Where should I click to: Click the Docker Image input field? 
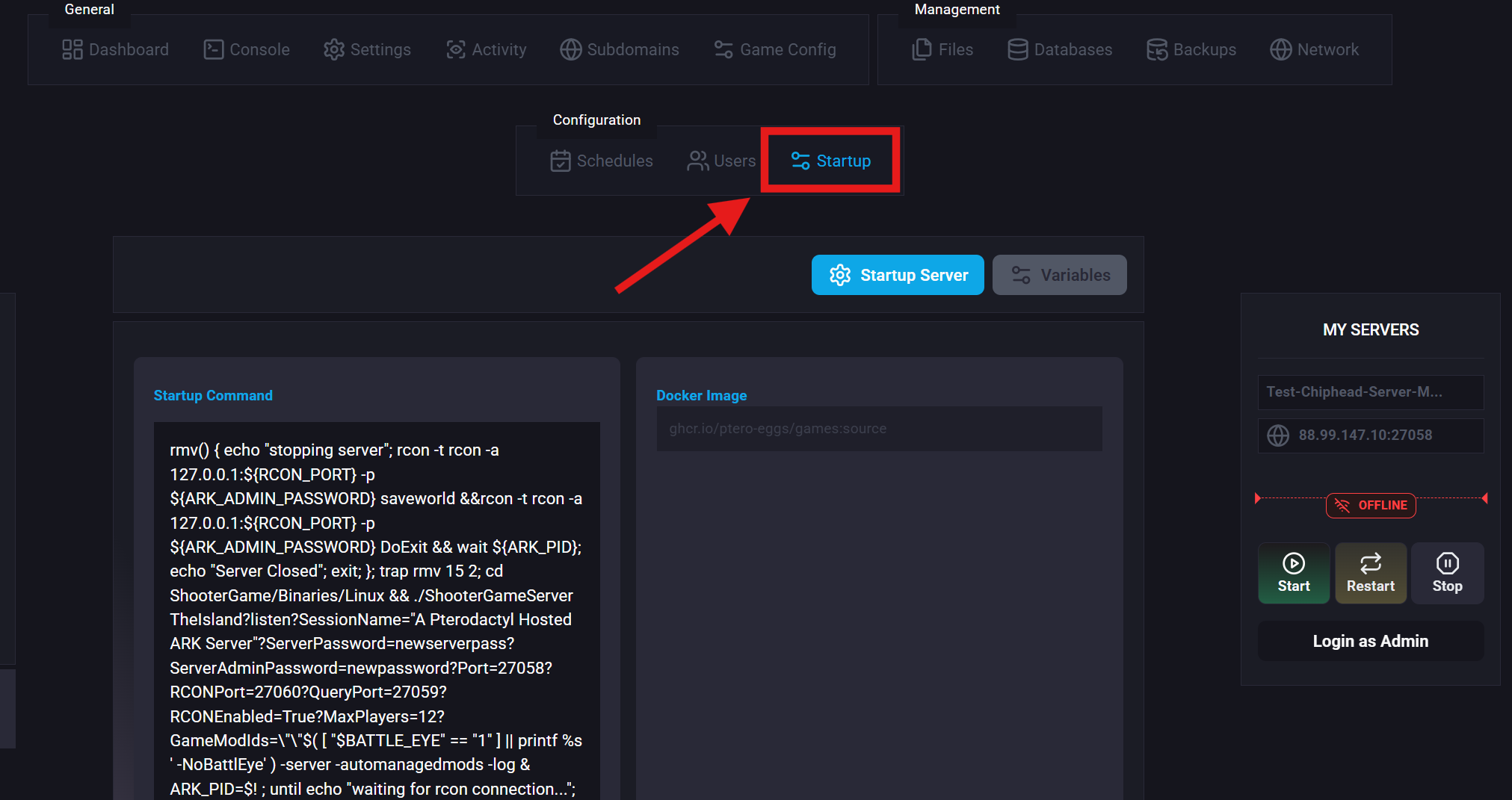coord(879,429)
